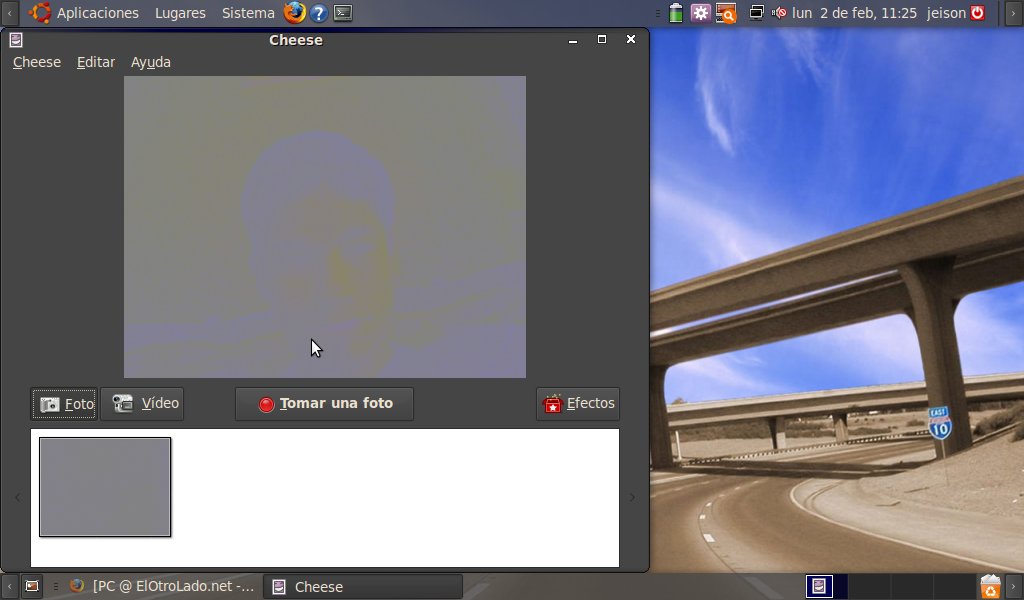Minimize the Cheese window
The height and width of the screenshot is (600, 1024).
(x=573, y=40)
